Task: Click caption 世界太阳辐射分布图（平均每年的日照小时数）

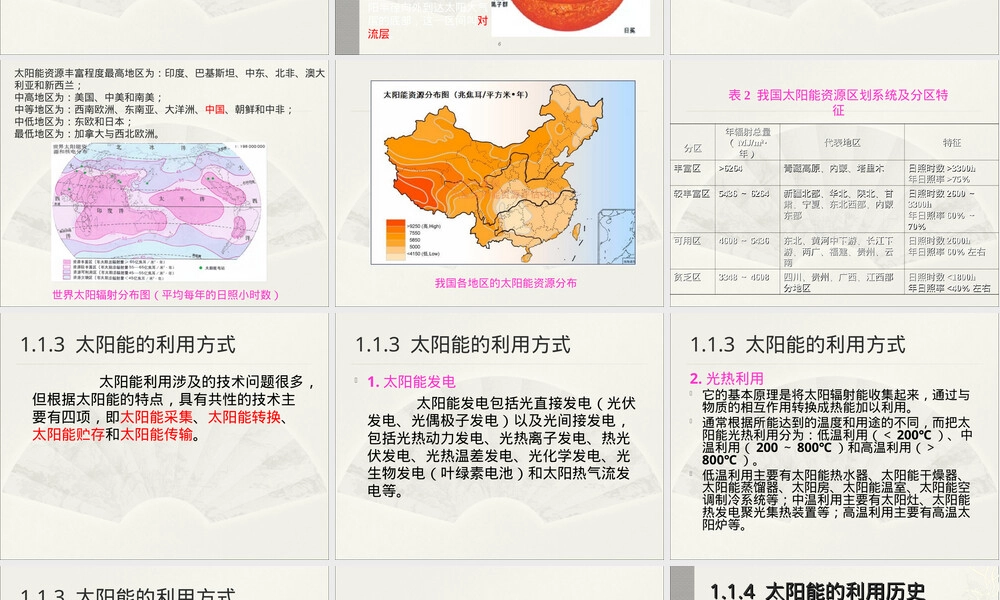Action: point(165,295)
